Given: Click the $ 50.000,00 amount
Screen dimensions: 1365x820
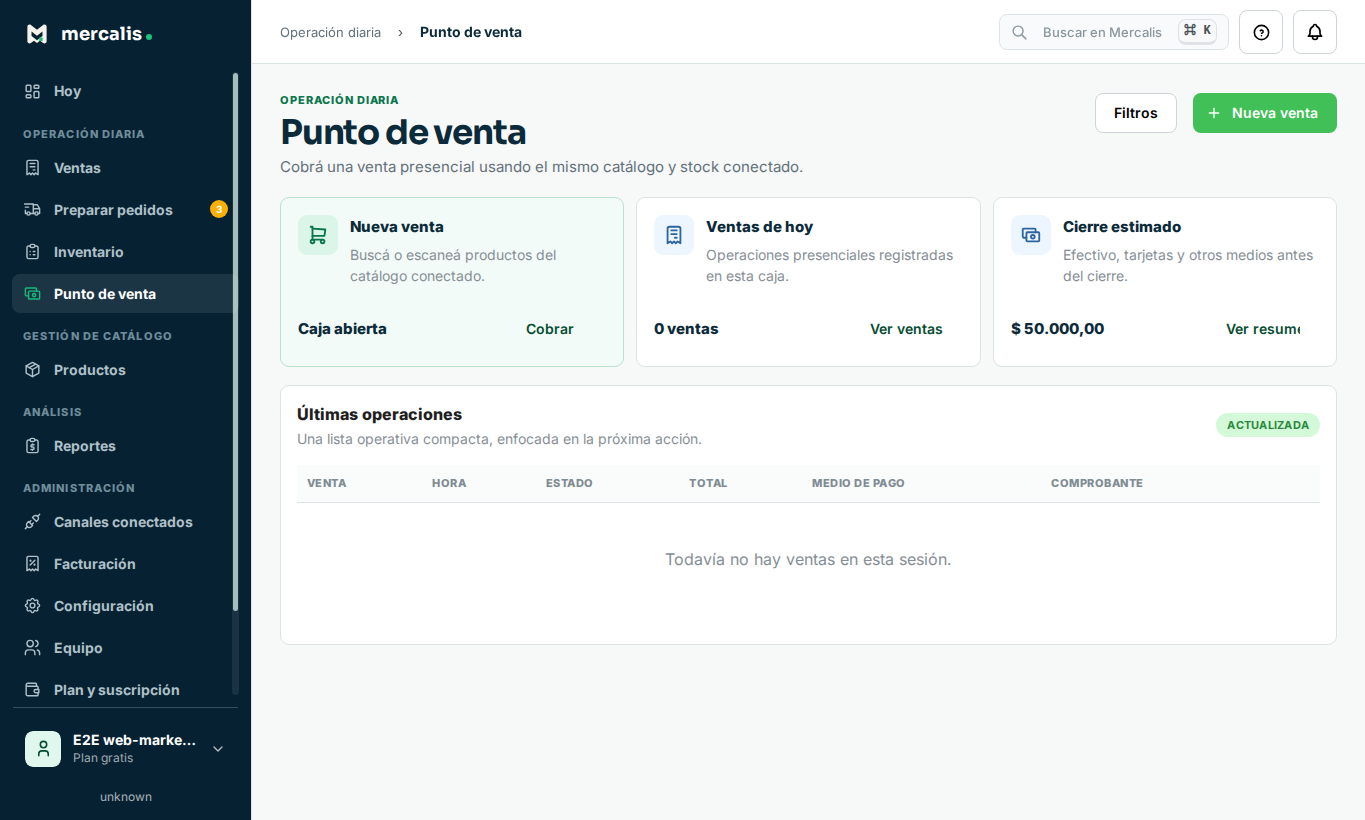Looking at the screenshot, I should pyautogui.click(x=1058, y=329).
